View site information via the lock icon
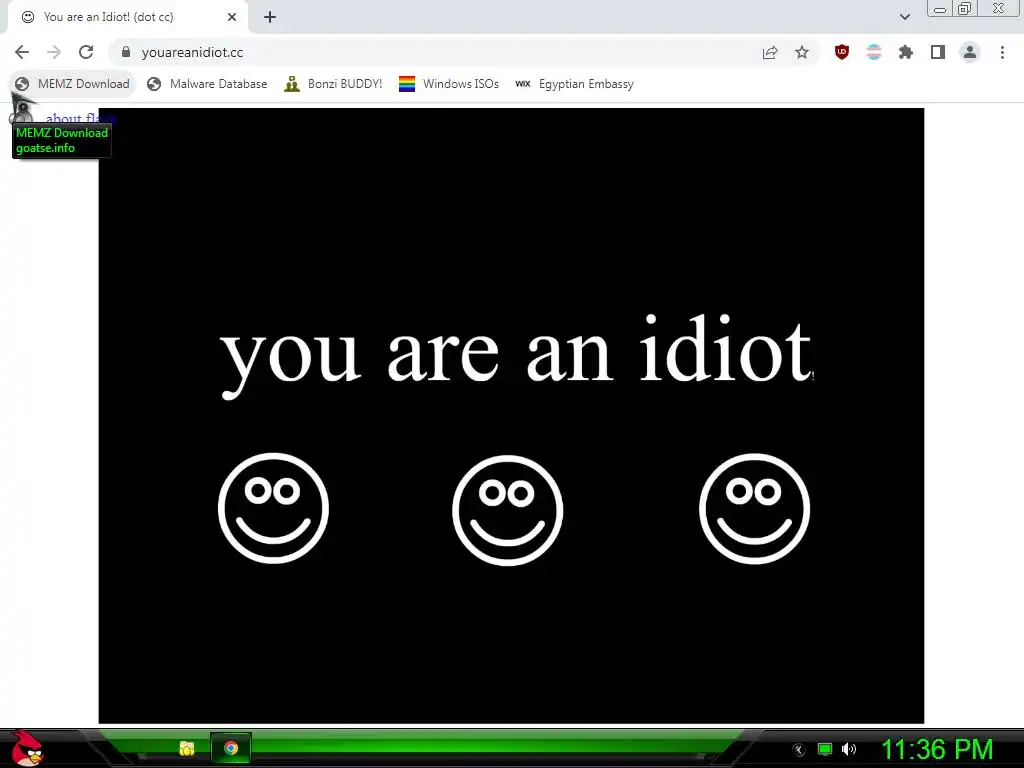Screen dimensions: 1024x768 126,52
